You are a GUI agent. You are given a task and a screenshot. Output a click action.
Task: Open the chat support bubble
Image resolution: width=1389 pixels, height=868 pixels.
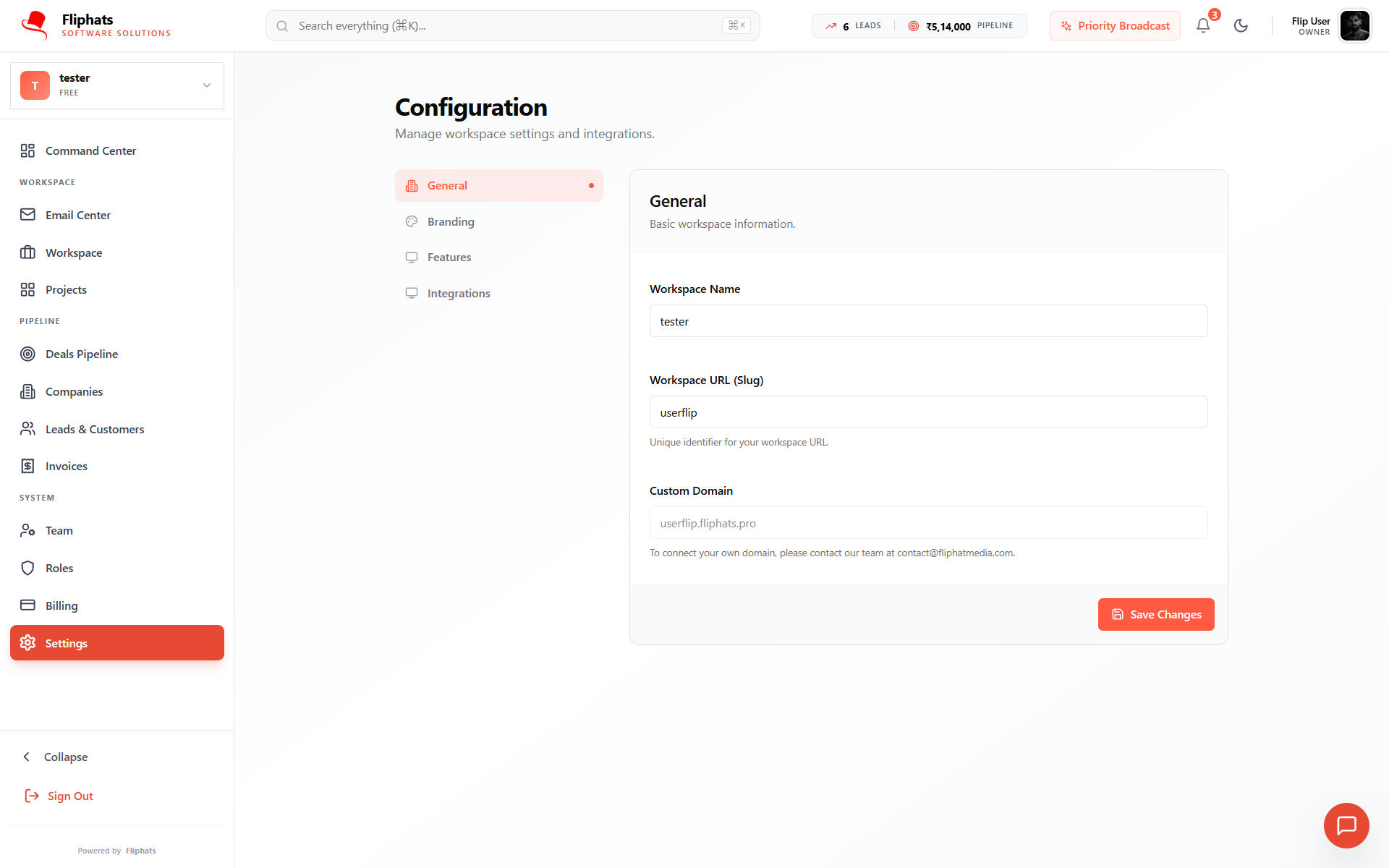[1346, 825]
